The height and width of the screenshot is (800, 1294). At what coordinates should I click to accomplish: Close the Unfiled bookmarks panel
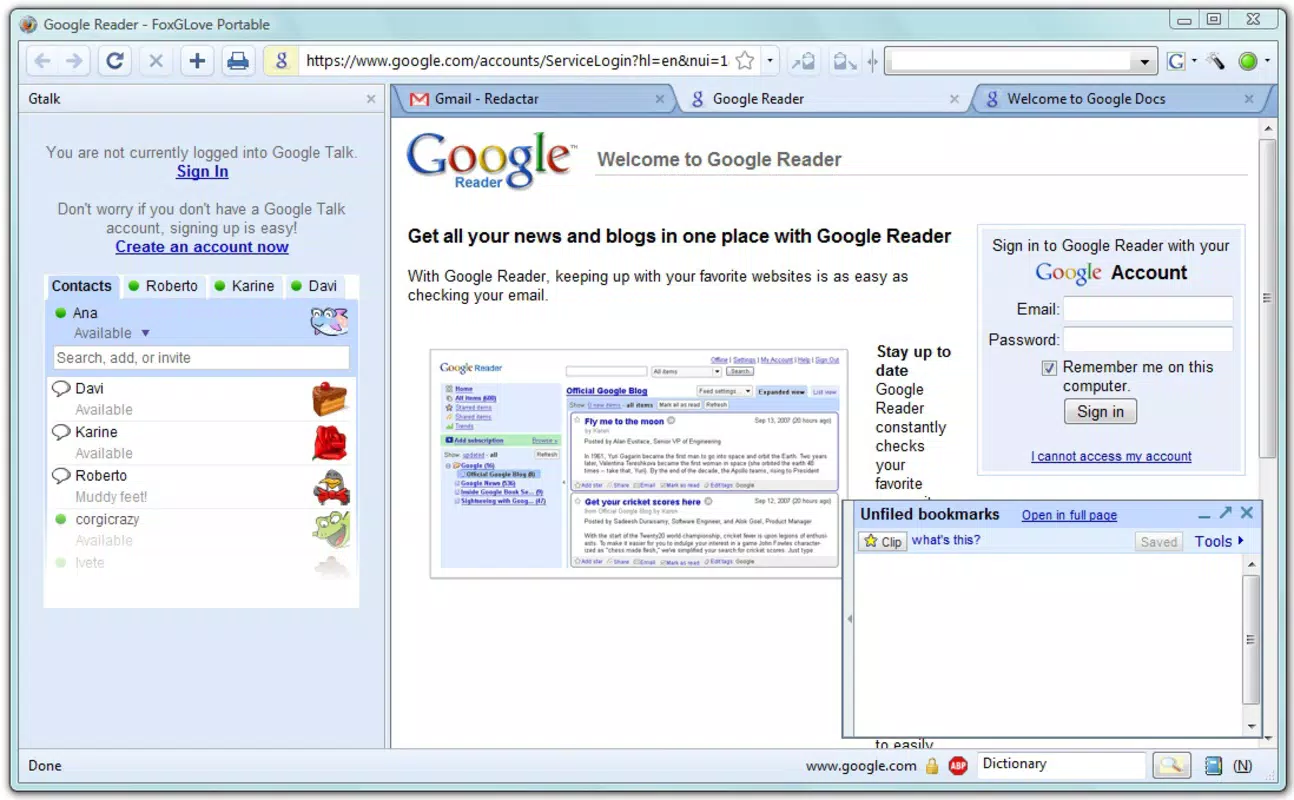click(1246, 513)
